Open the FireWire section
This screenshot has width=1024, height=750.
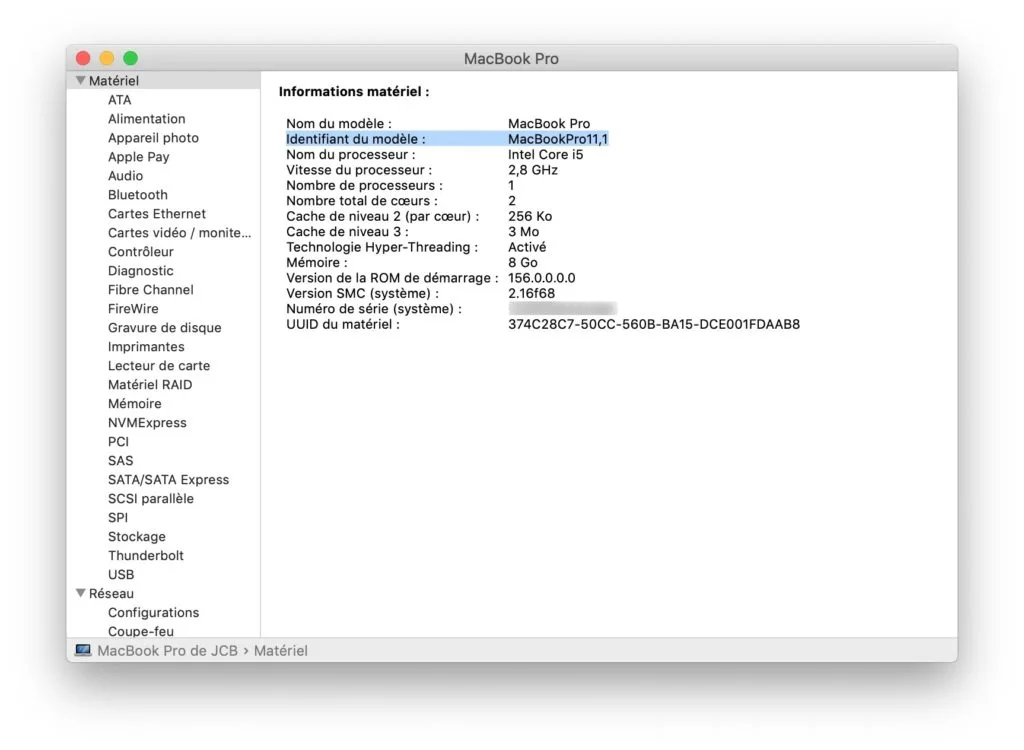pos(135,308)
